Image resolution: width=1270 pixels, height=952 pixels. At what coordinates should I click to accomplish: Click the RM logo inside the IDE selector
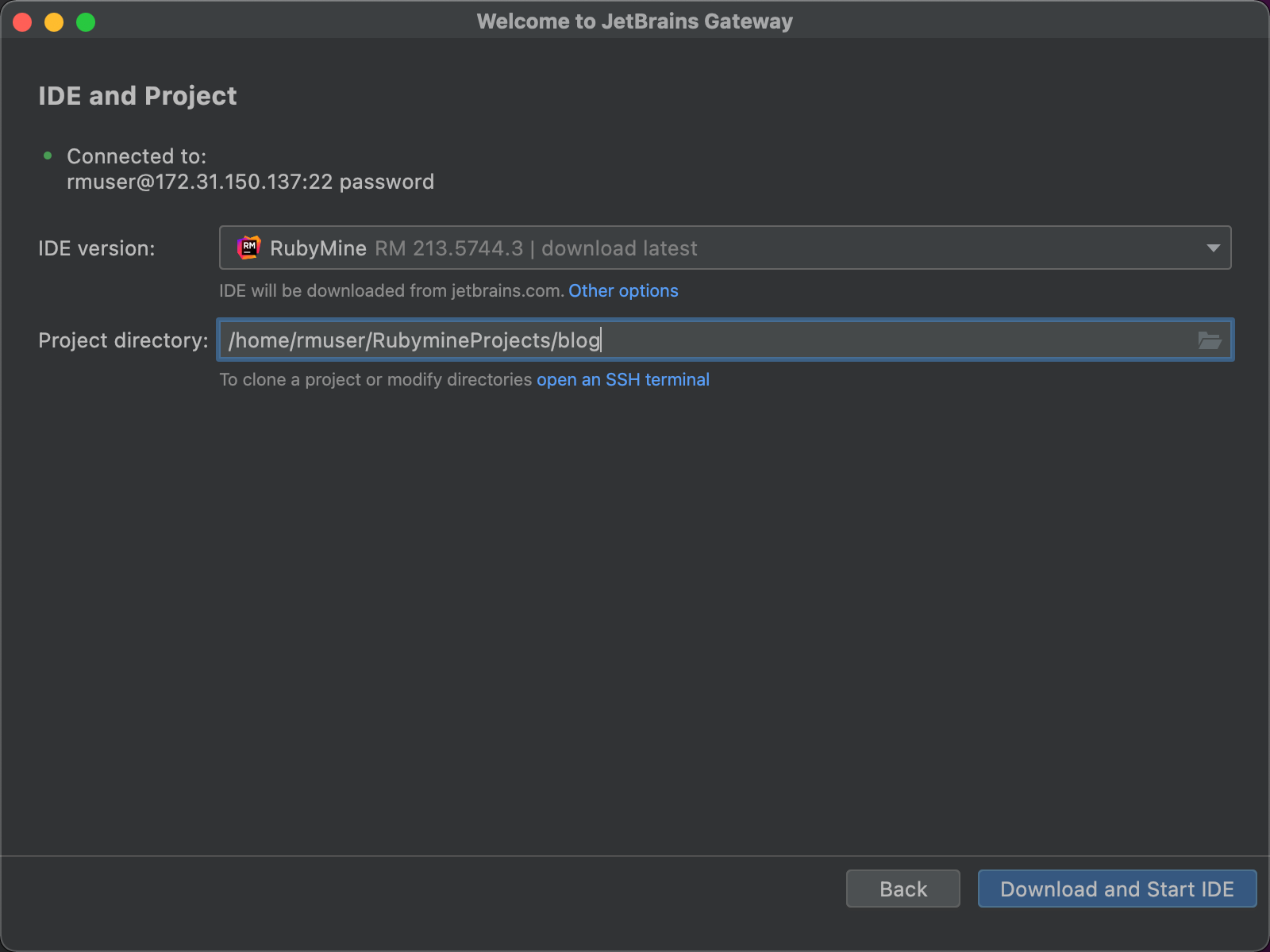tap(248, 248)
